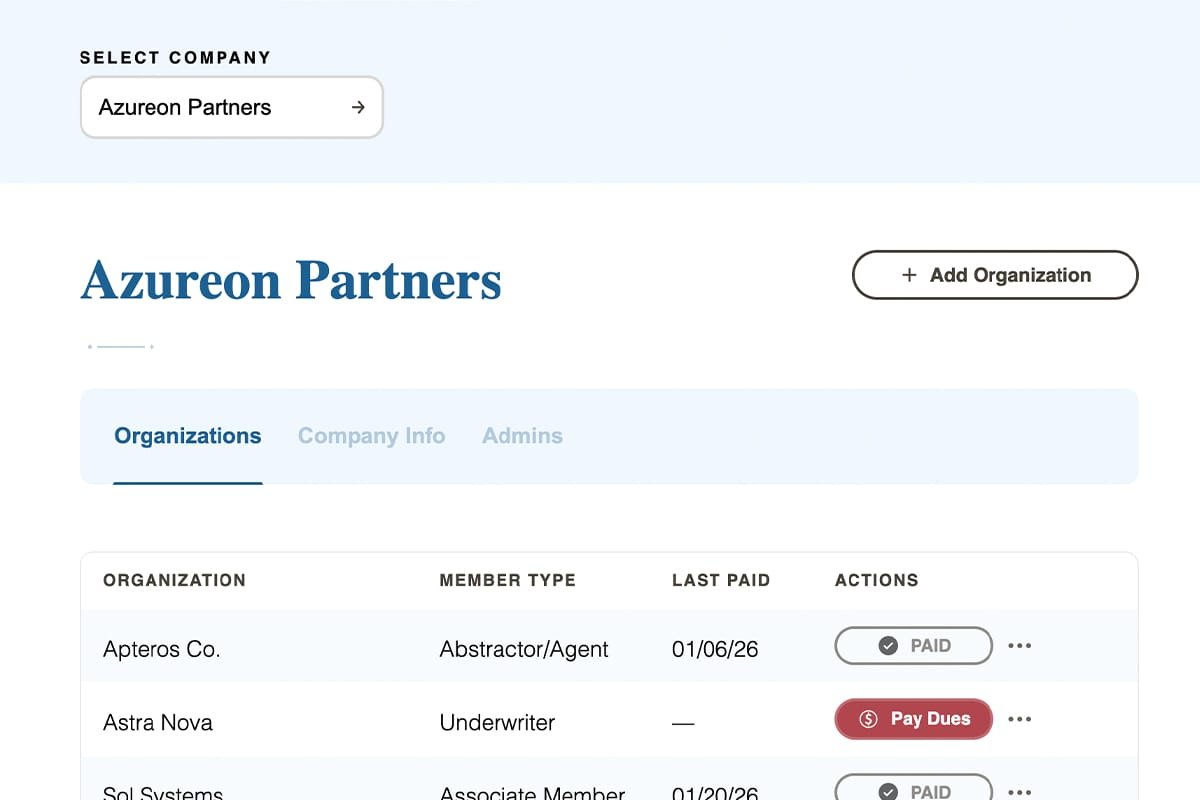The image size is (1200, 800).
Task: Switch to the Organizations tab
Action: coord(188,436)
